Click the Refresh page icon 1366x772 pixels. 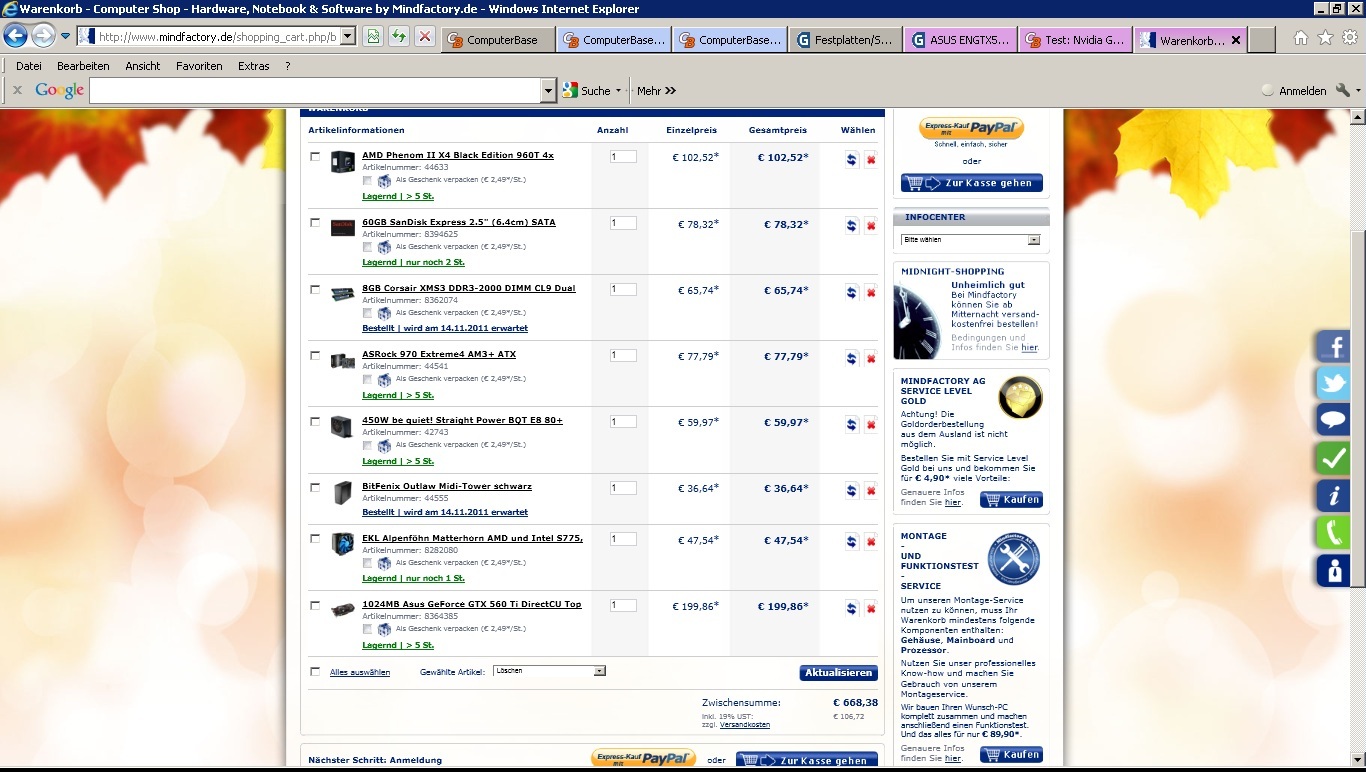[399, 37]
